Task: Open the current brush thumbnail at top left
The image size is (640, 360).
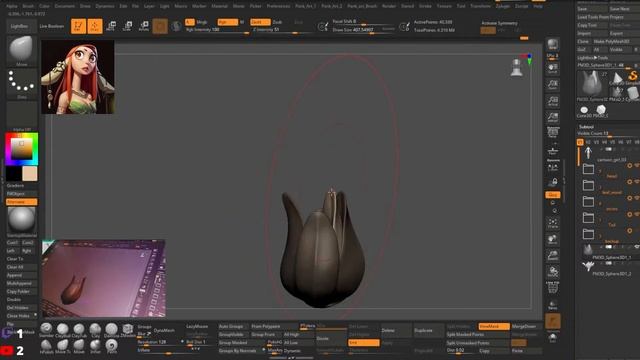Action: [22, 51]
